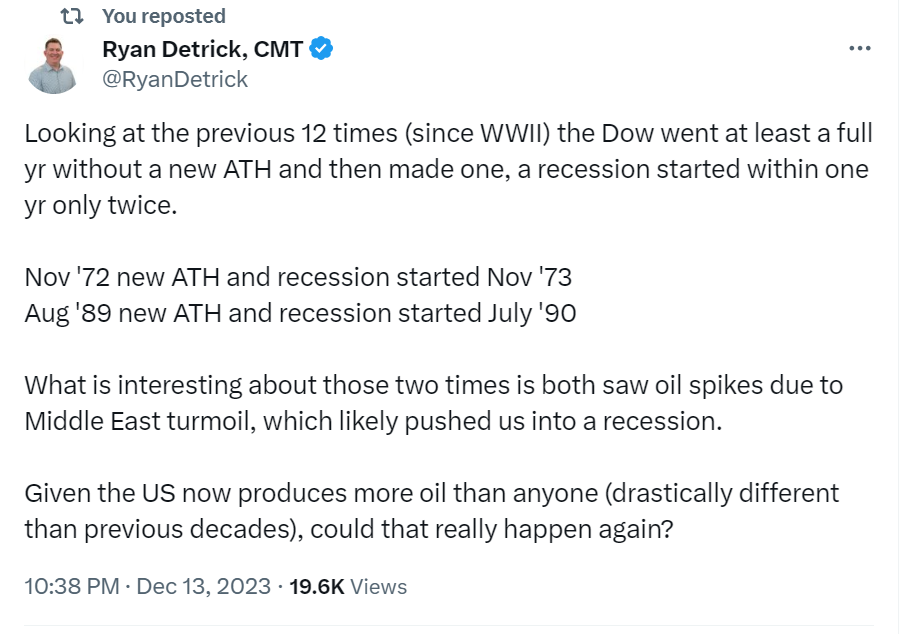The height and width of the screenshot is (634, 908).
Task: Click the repost arrows icon above the tweet
Action: pos(72,17)
